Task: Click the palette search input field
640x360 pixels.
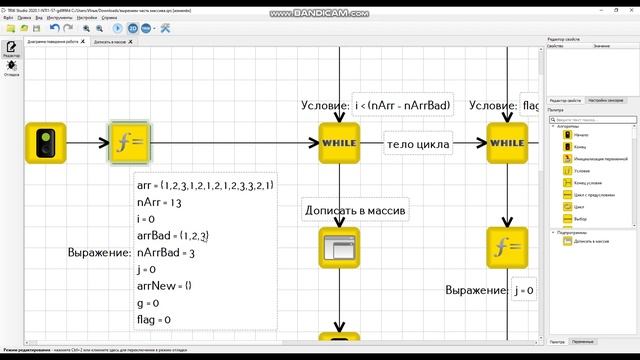Action: (593, 120)
